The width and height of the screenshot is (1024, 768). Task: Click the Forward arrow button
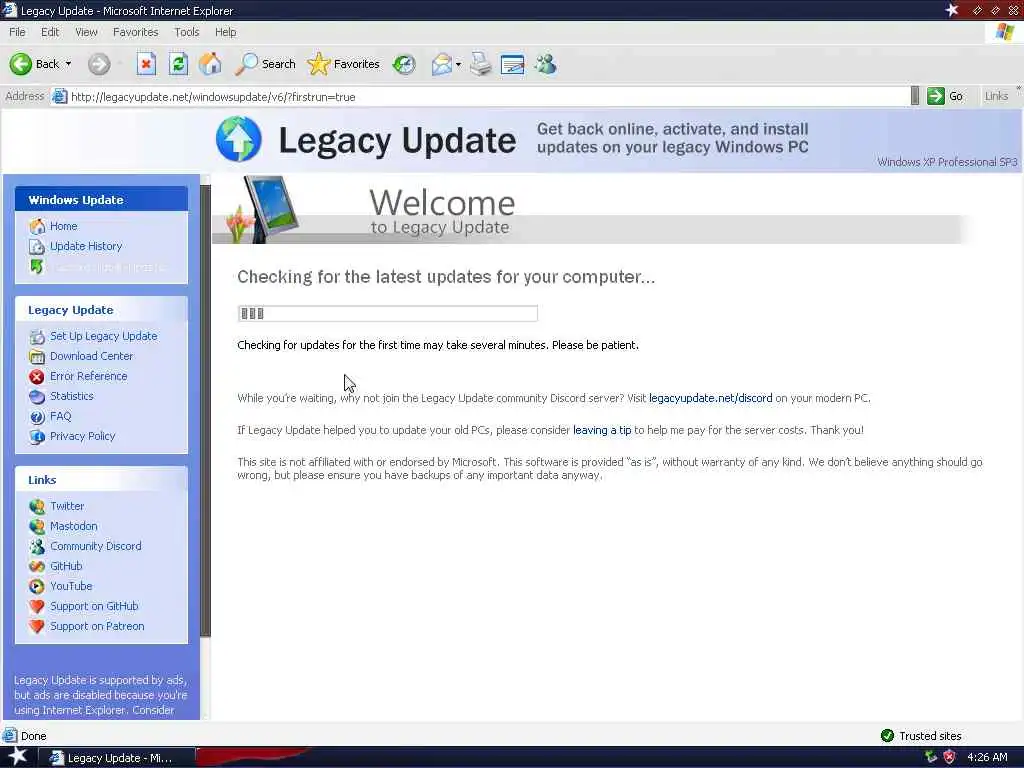pyautogui.click(x=99, y=64)
